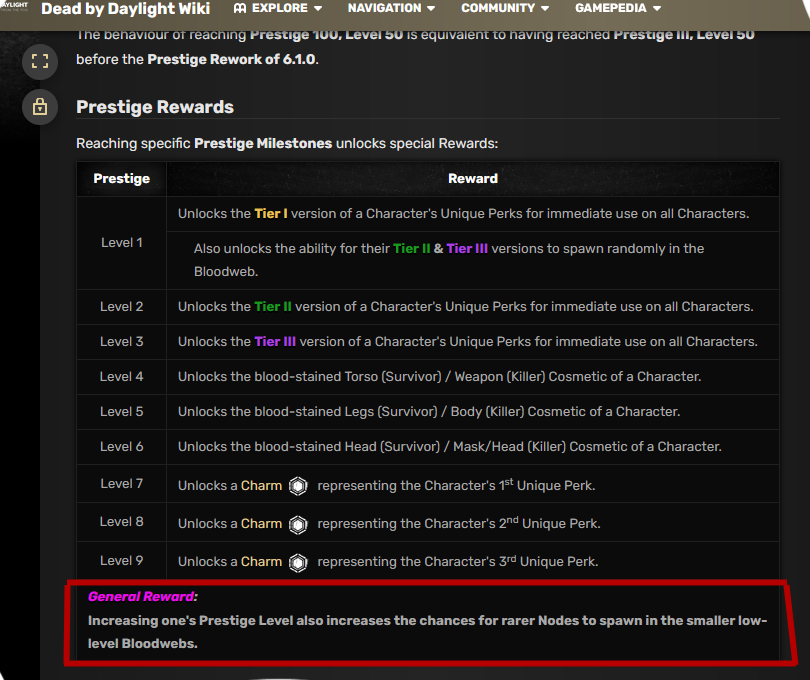Click the blood-stained Legs reward text
The image size is (810, 680).
pyautogui.click(x=429, y=412)
